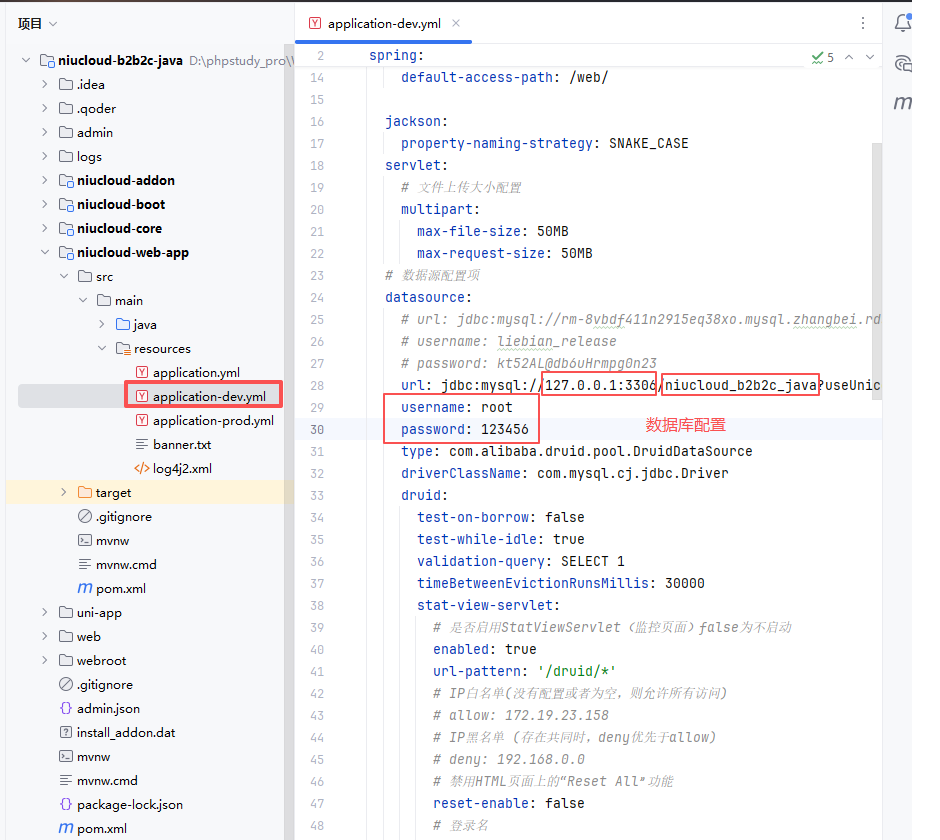Select log4j2.xml in the project tree
This screenshot has width=940, height=840.
[182, 468]
